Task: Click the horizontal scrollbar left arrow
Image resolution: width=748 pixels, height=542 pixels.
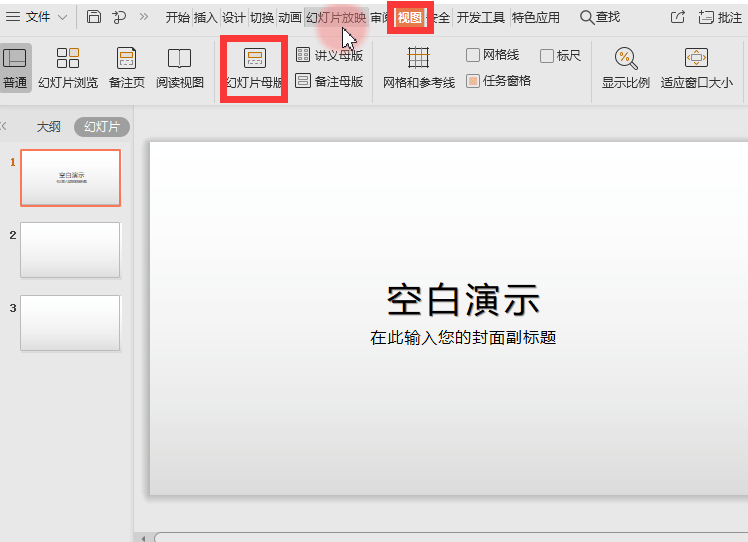Action: [143, 538]
